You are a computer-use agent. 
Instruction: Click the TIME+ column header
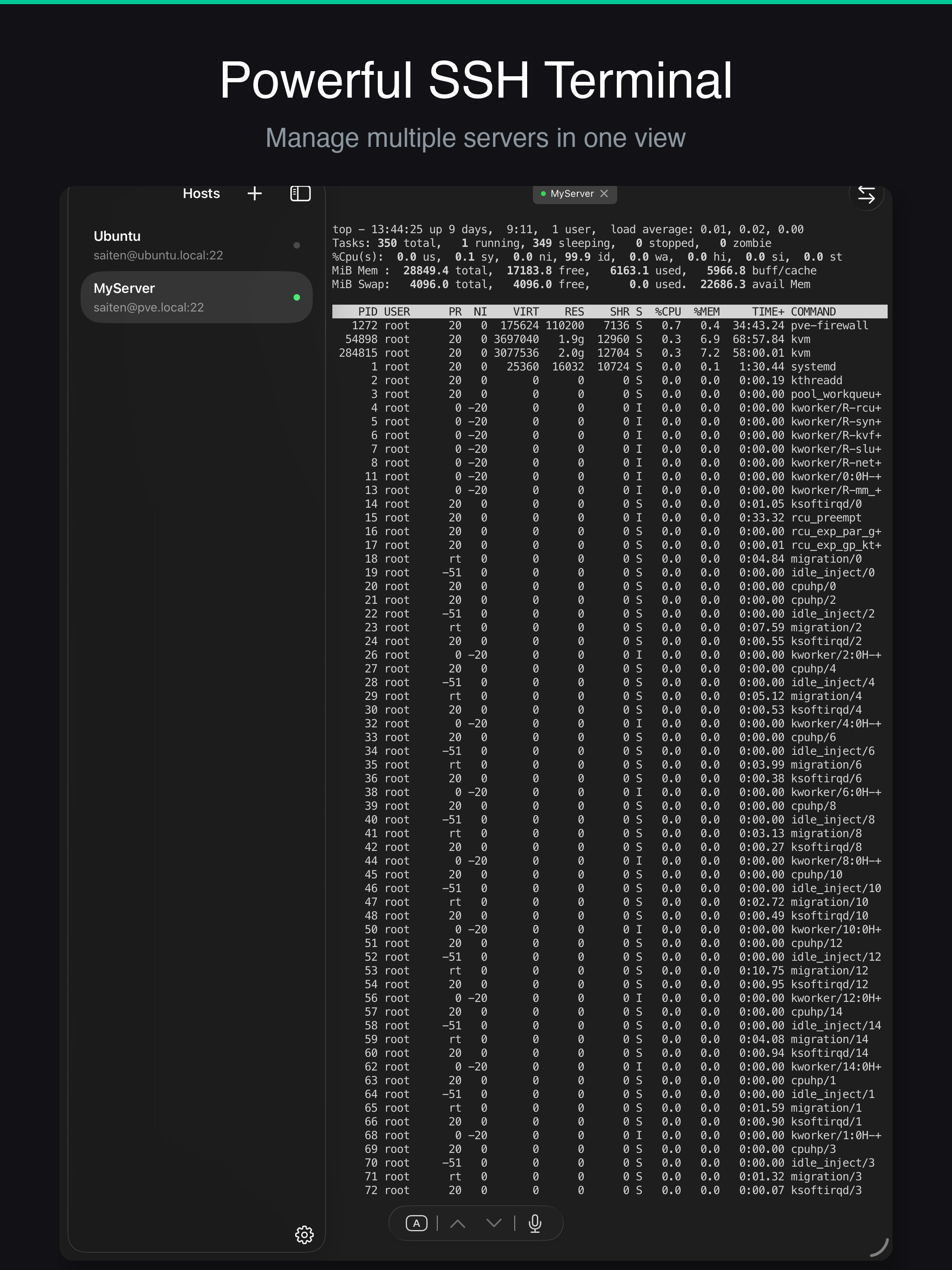tap(767, 312)
